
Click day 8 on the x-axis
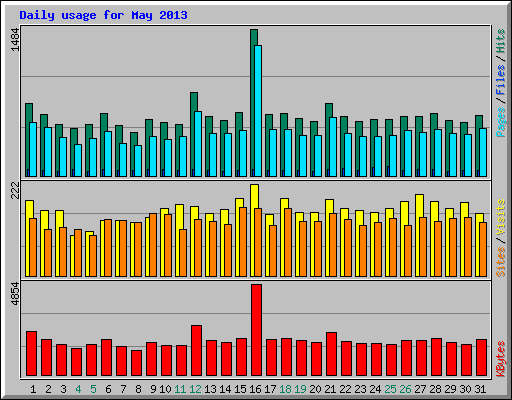[138, 389]
